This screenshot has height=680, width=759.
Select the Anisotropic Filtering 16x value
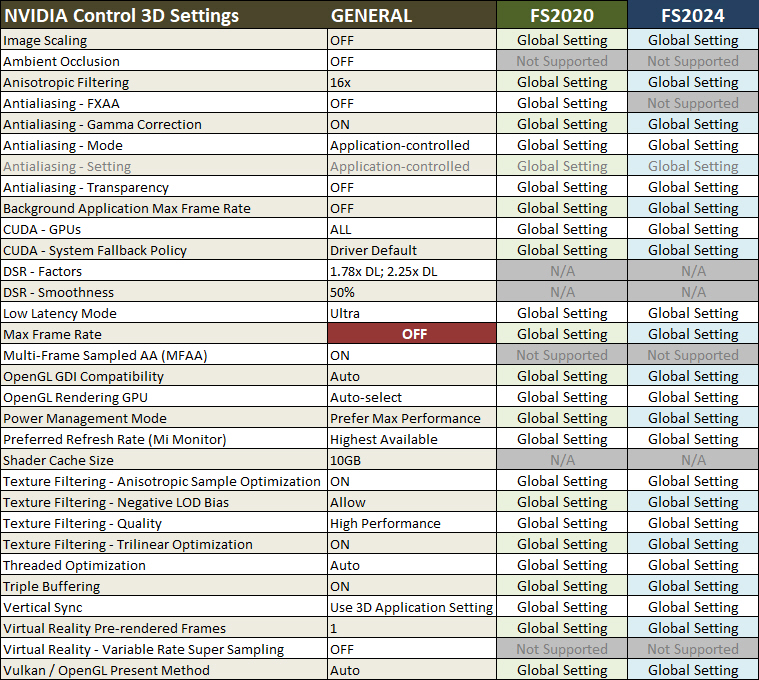pos(340,82)
